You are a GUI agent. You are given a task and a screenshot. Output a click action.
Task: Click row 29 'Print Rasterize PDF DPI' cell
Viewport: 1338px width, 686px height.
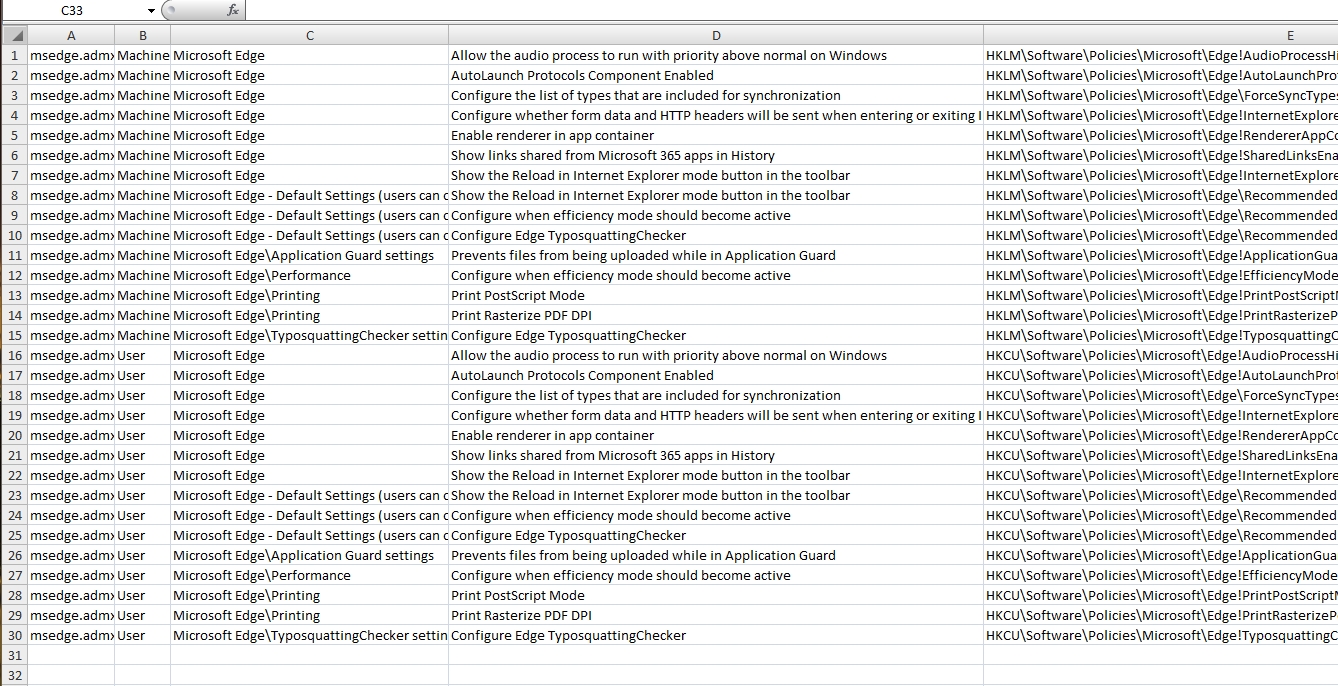[716, 615]
